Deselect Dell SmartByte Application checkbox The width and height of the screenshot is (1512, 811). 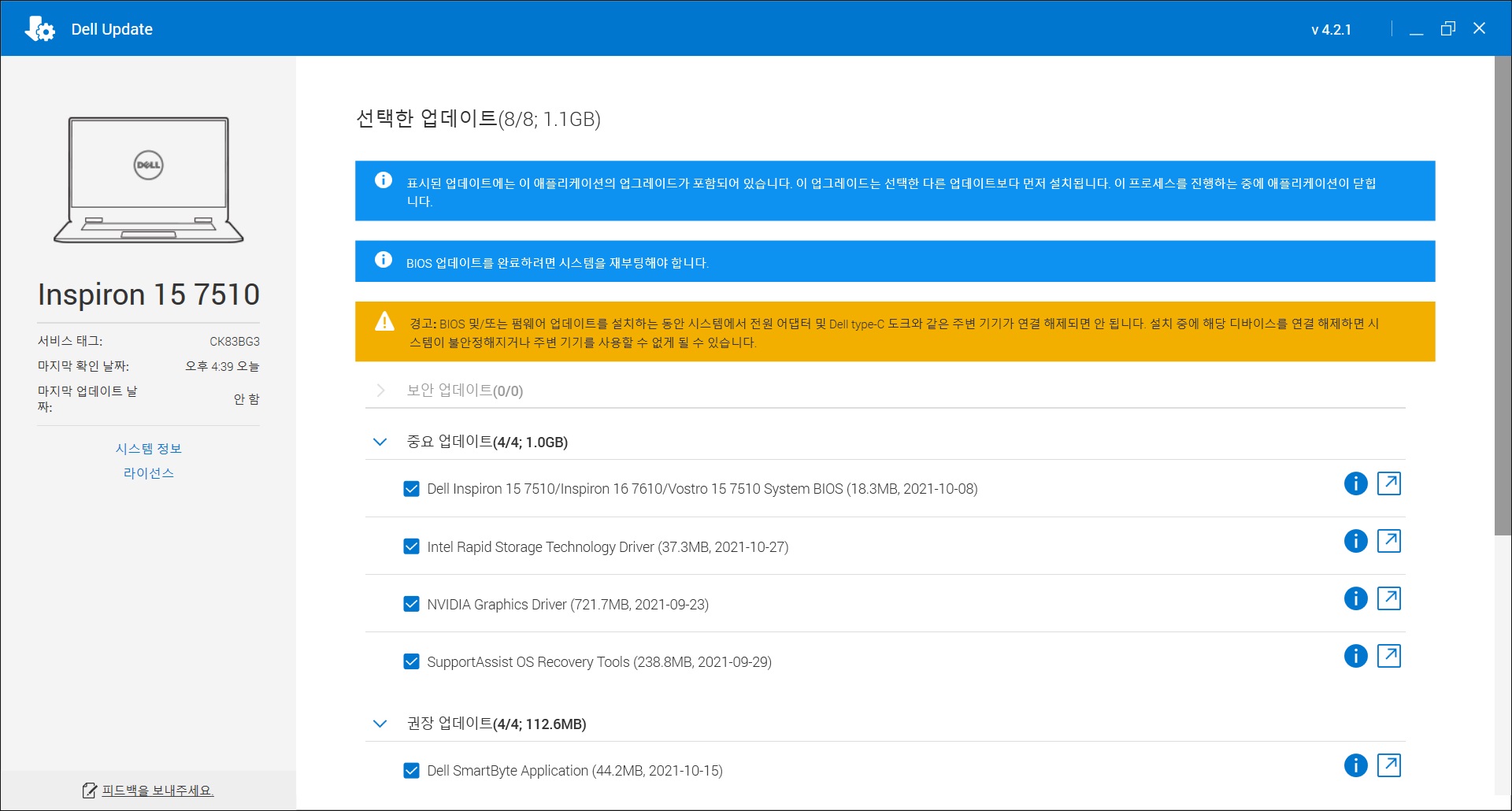click(411, 771)
